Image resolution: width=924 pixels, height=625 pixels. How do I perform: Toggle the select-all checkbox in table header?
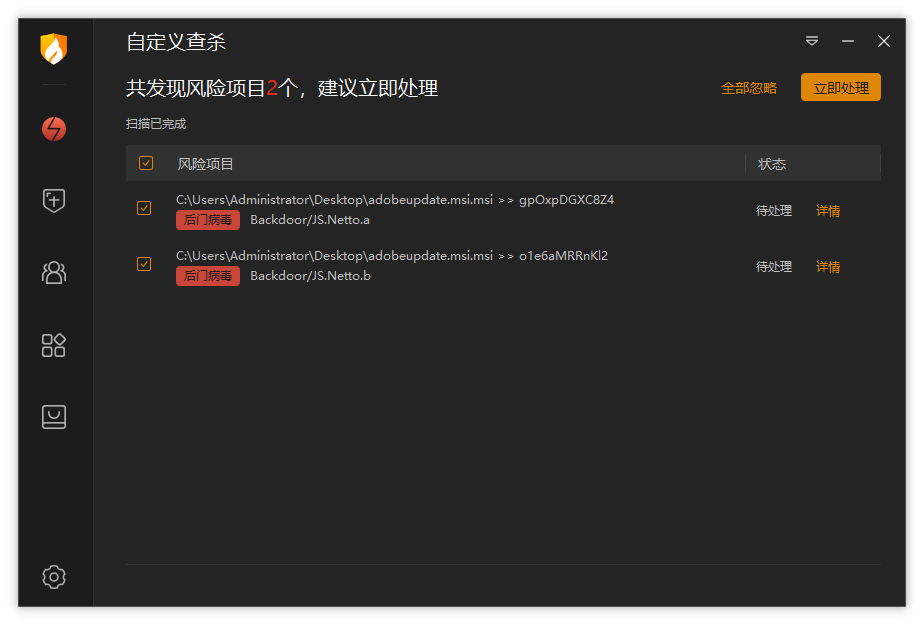coord(146,163)
